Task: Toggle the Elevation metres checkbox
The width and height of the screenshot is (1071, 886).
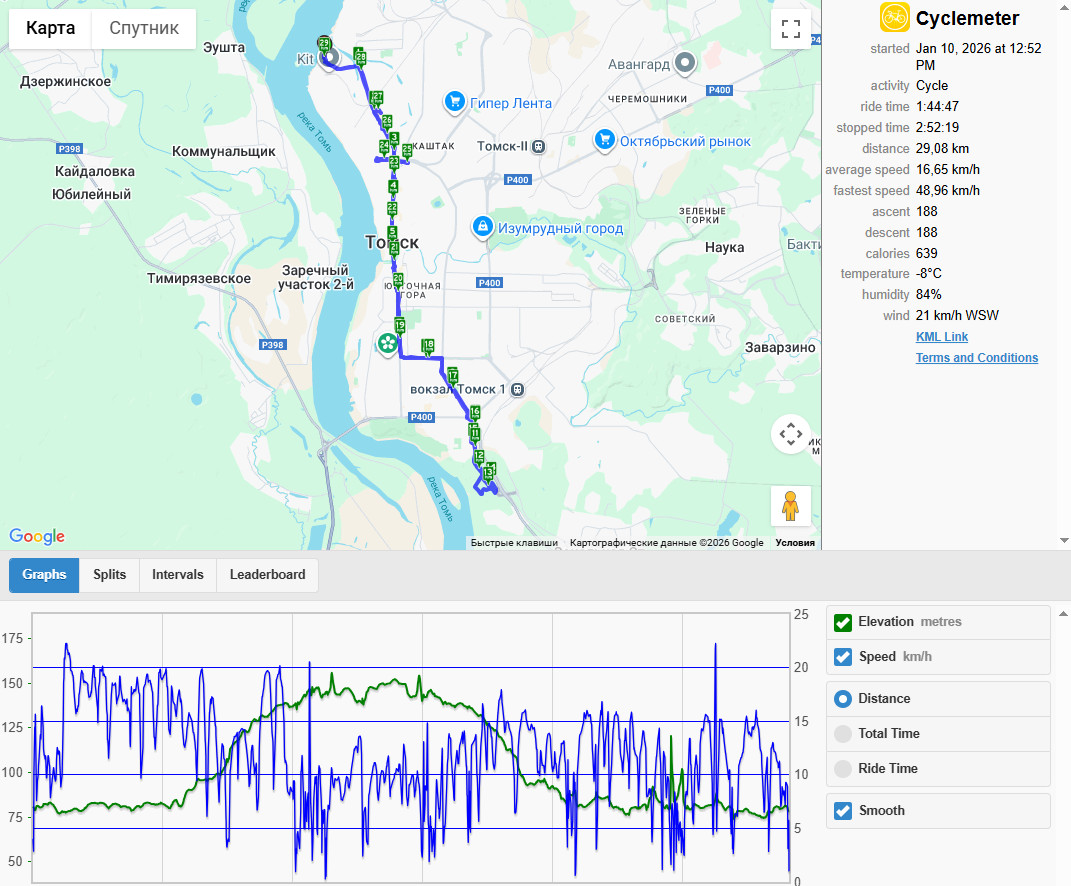Action: (843, 622)
